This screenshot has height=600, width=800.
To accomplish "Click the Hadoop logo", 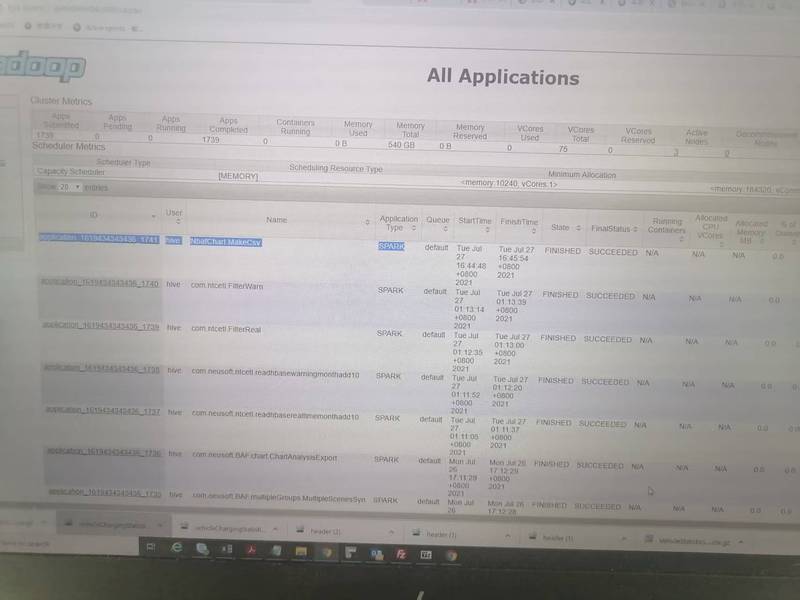I will pyautogui.click(x=42, y=66).
